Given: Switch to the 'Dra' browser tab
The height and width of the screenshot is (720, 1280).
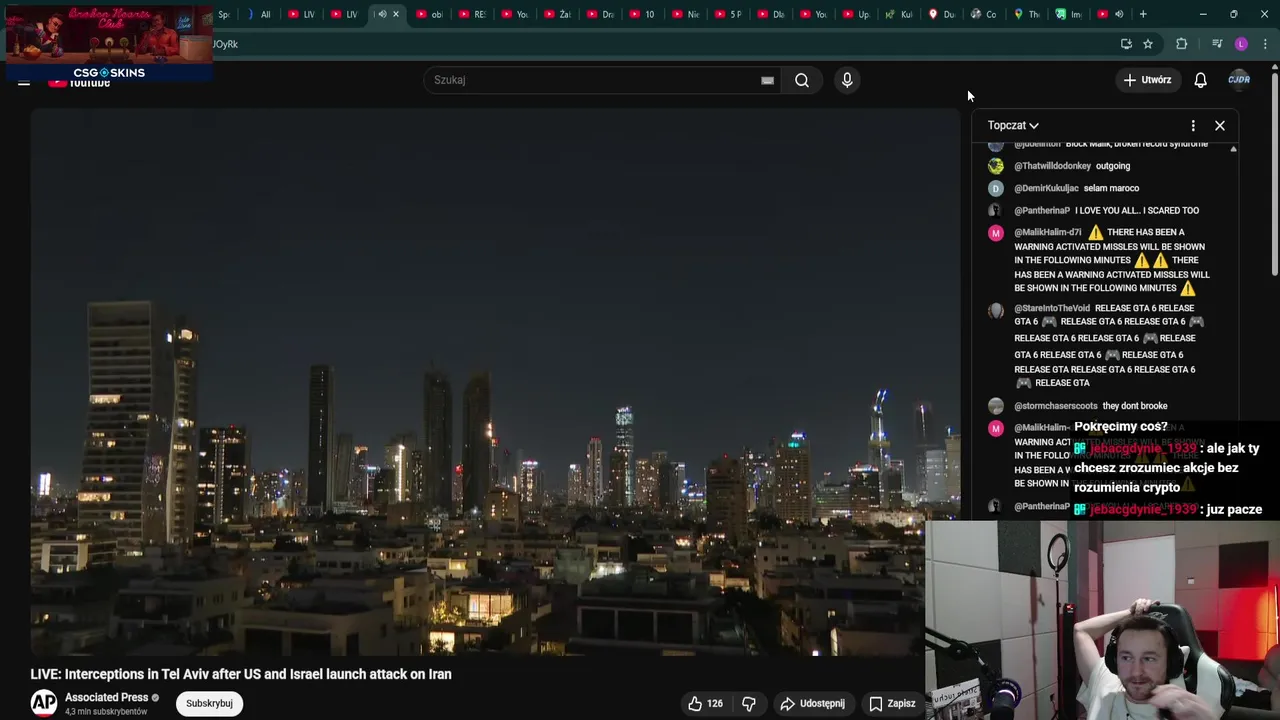Looking at the screenshot, I should [601, 14].
